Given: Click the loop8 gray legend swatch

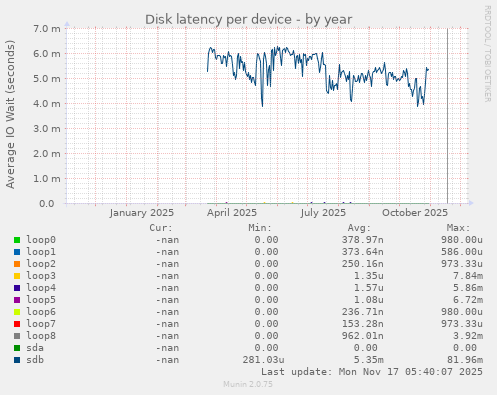Looking at the screenshot, I should [17, 336].
